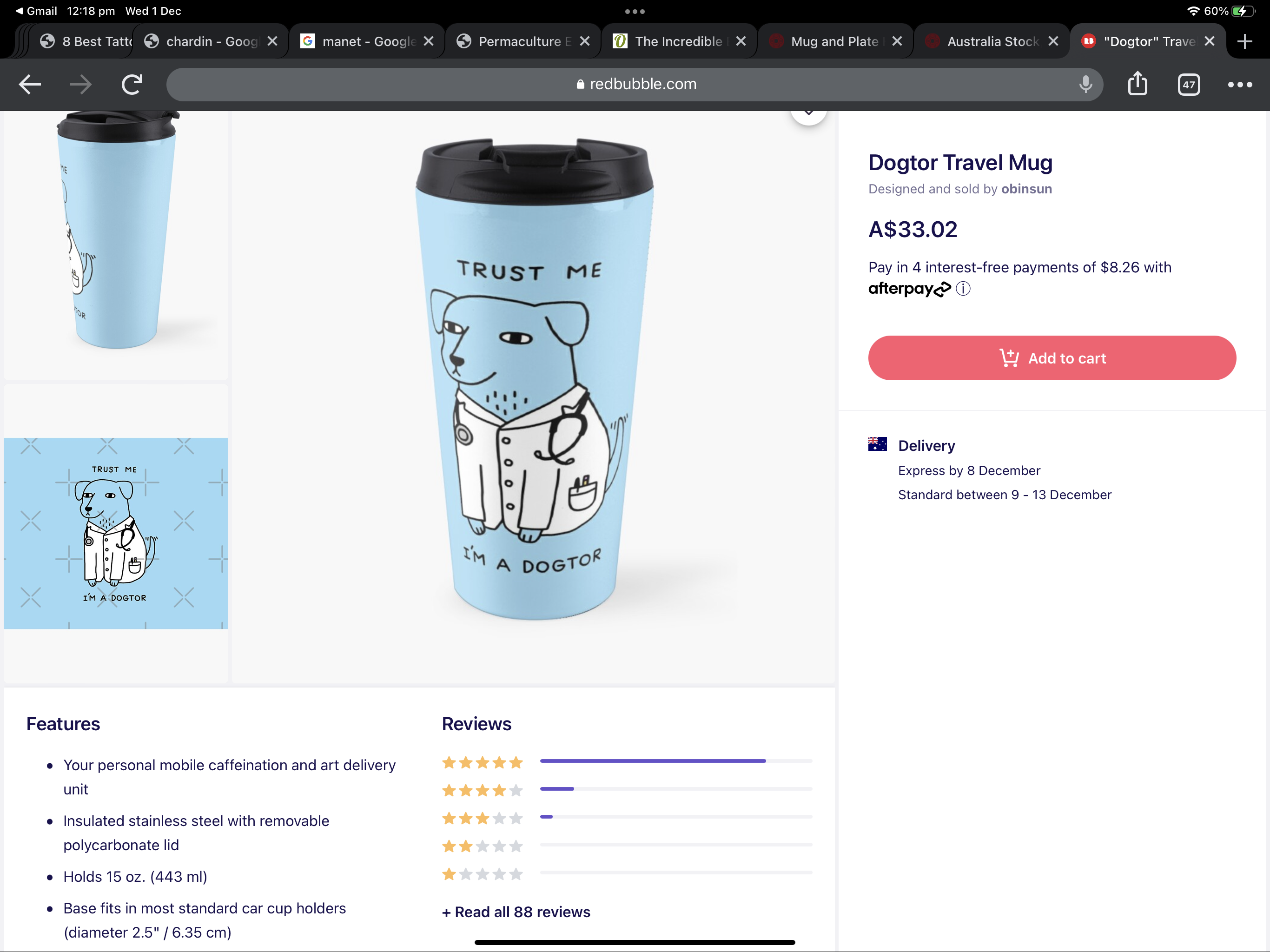Tap the Delivery heading
This screenshot has width=1270, height=952.
[926, 446]
